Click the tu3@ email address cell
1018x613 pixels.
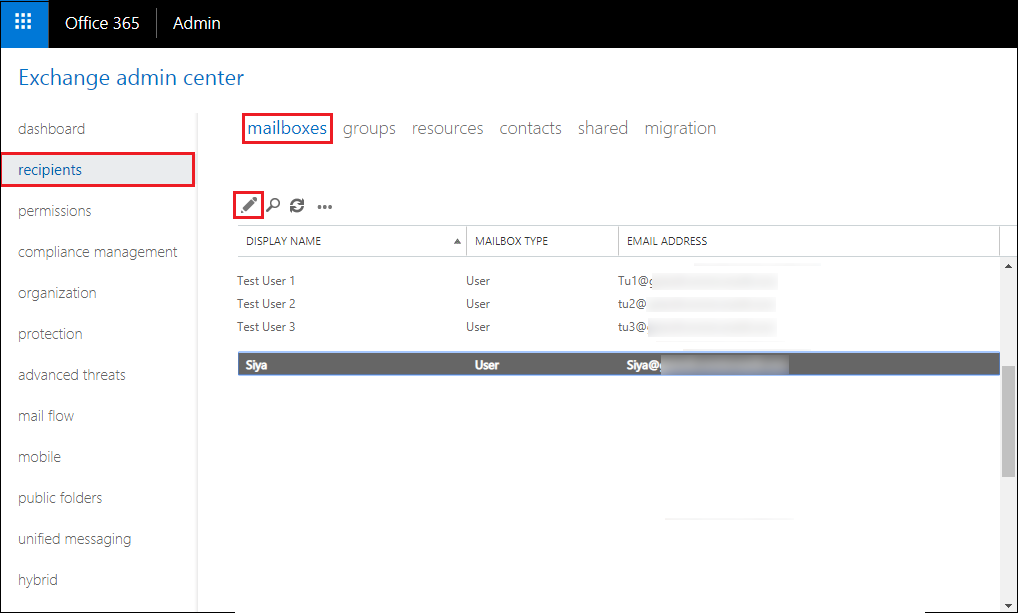point(697,327)
